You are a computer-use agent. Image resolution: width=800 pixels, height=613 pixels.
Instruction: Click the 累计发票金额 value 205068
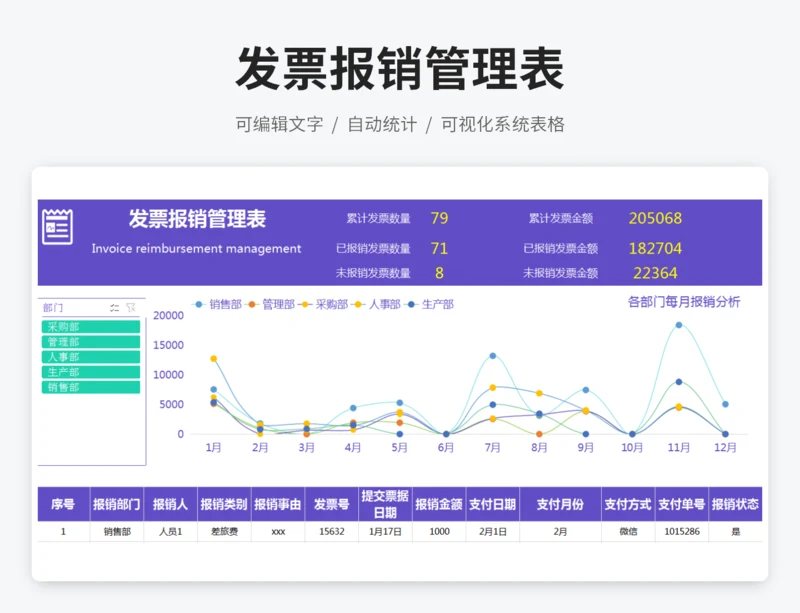click(655, 218)
